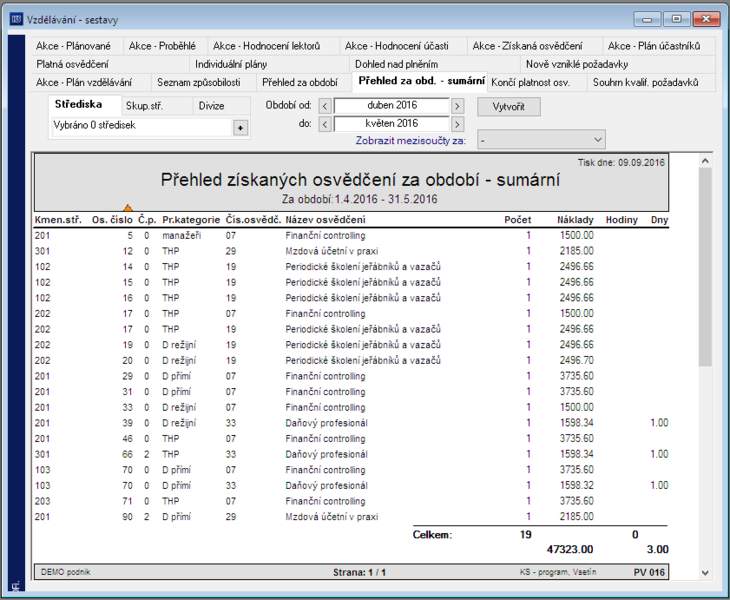Viewport: 730px width, 600px height.
Task: Click the Kmen.stř. column header
Action: (58, 220)
